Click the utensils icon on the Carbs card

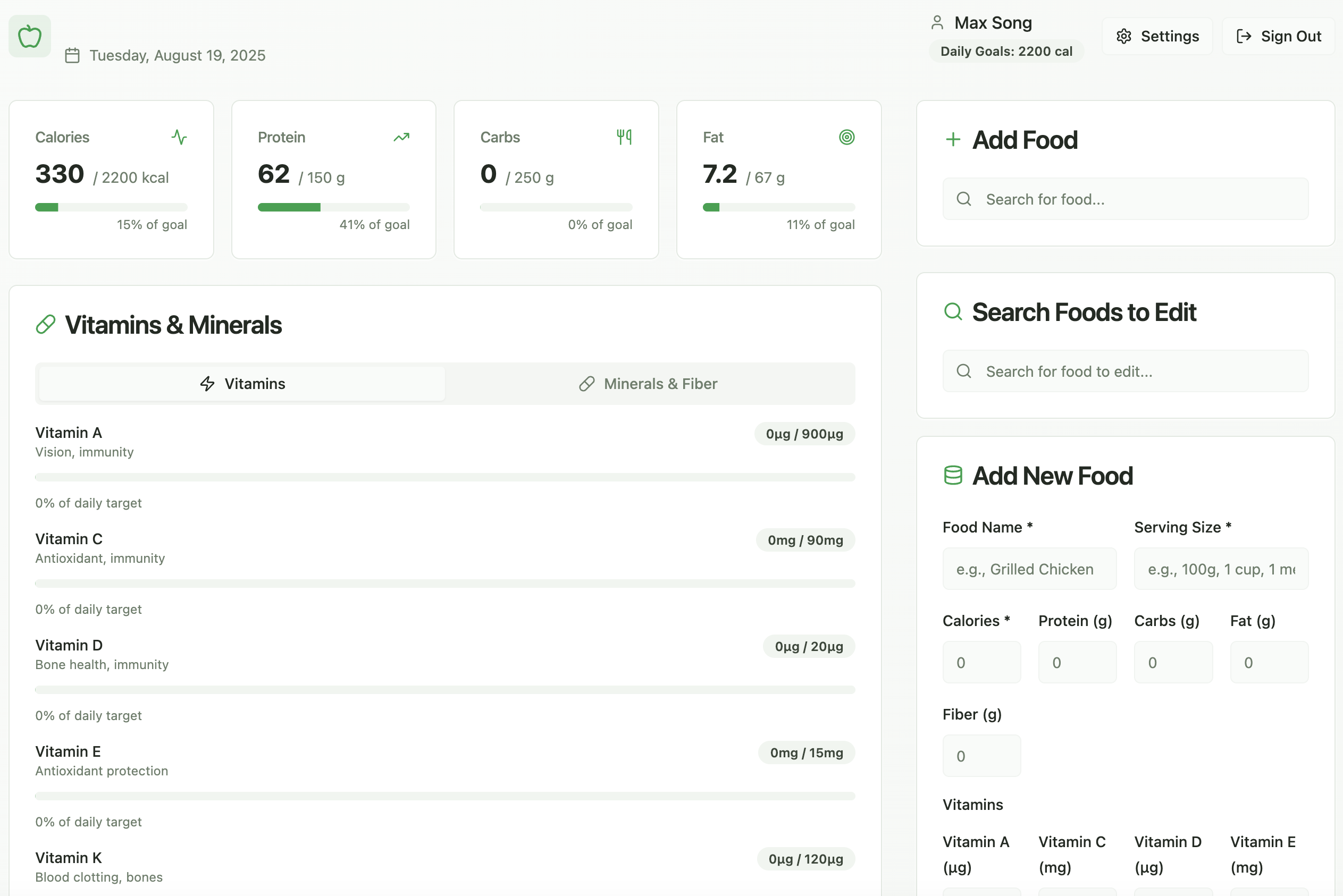click(x=624, y=137)
